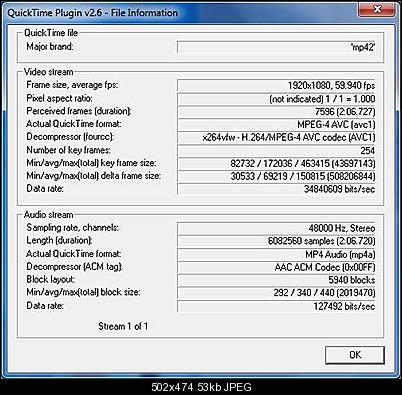Click the delta frame size value 30533 / 69219 / 150815

[x=276, y=176]
